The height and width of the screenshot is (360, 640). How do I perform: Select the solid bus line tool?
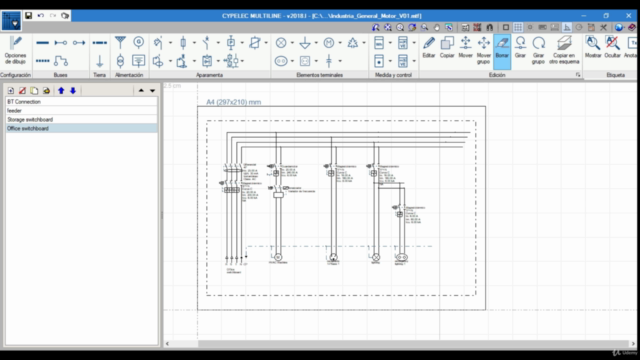(42, 42)
